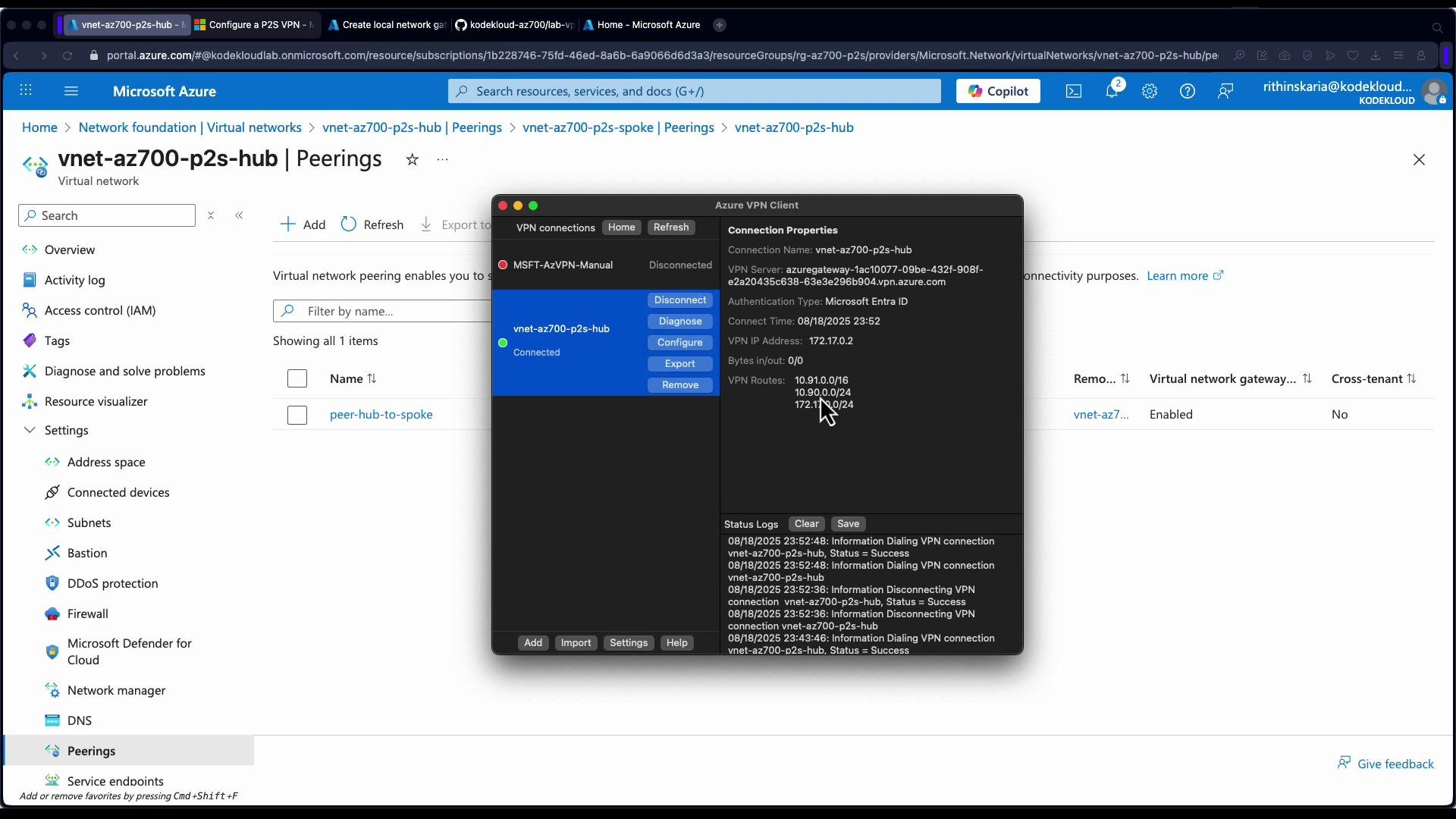
Task: Click Give feedback link
Action: (1385, 763)
